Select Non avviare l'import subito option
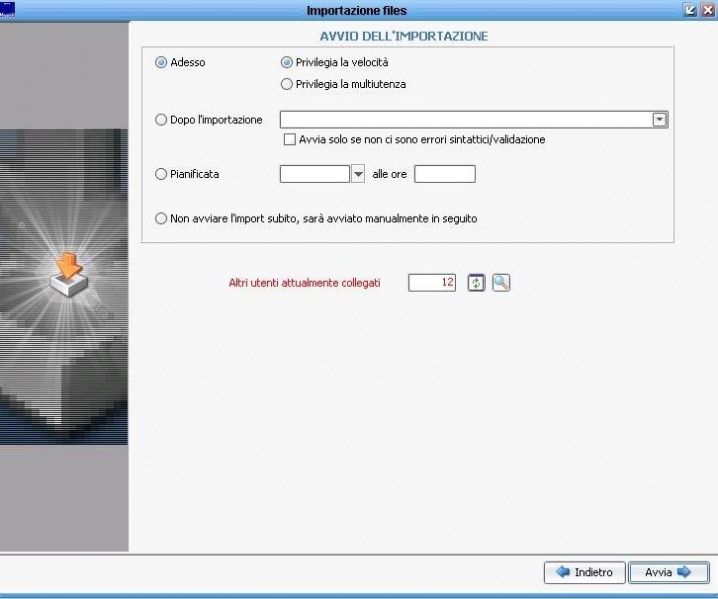This screenshot has width=718, height=599. point(161,218)
